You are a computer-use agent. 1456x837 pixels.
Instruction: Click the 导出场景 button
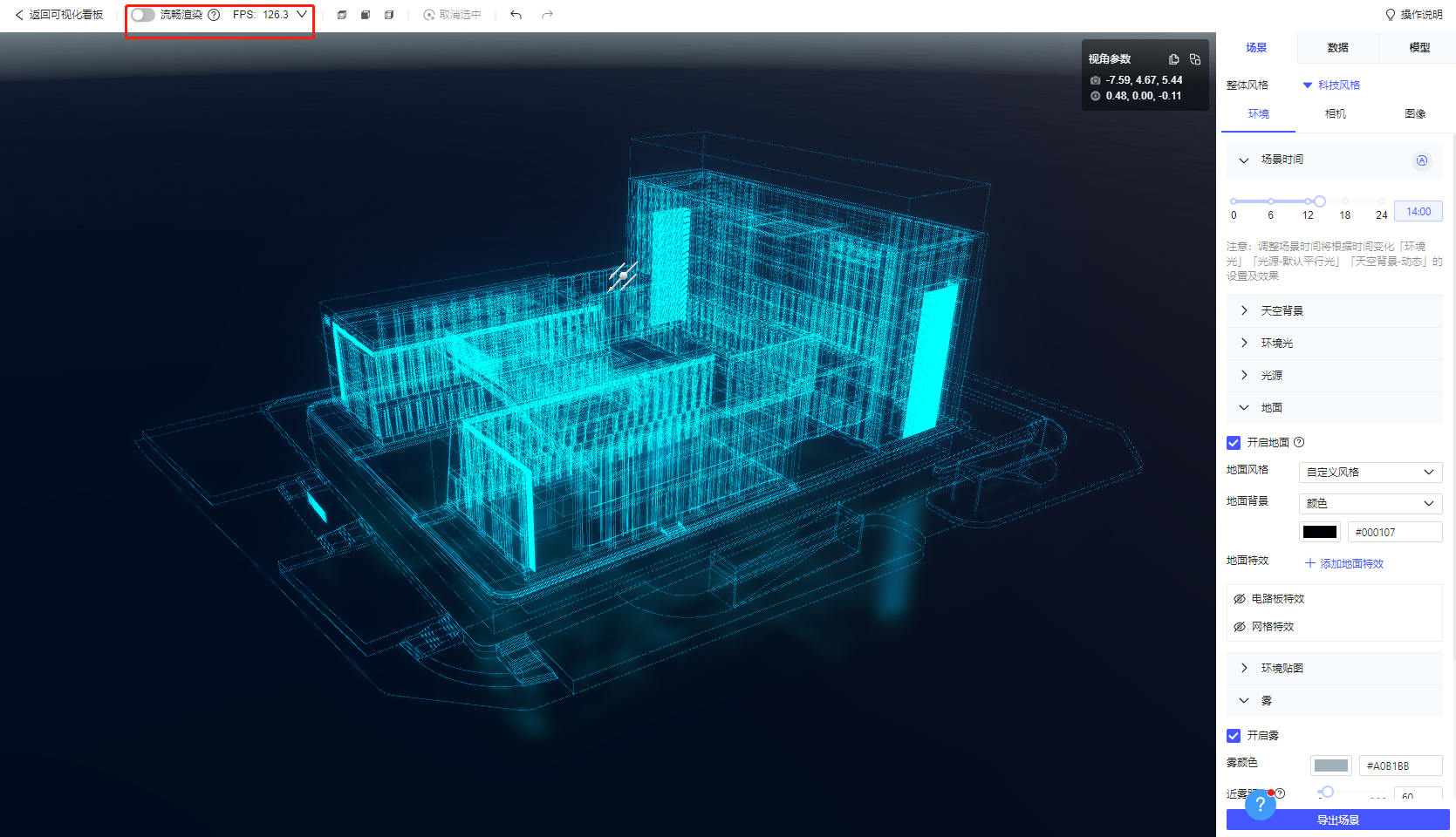pos(1337,820)
